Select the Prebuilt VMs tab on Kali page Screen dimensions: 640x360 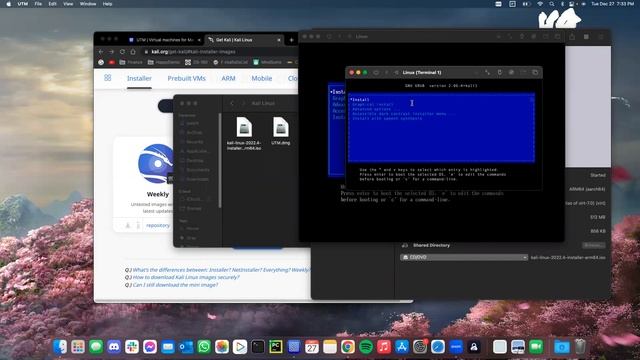[x=187, y=78]
